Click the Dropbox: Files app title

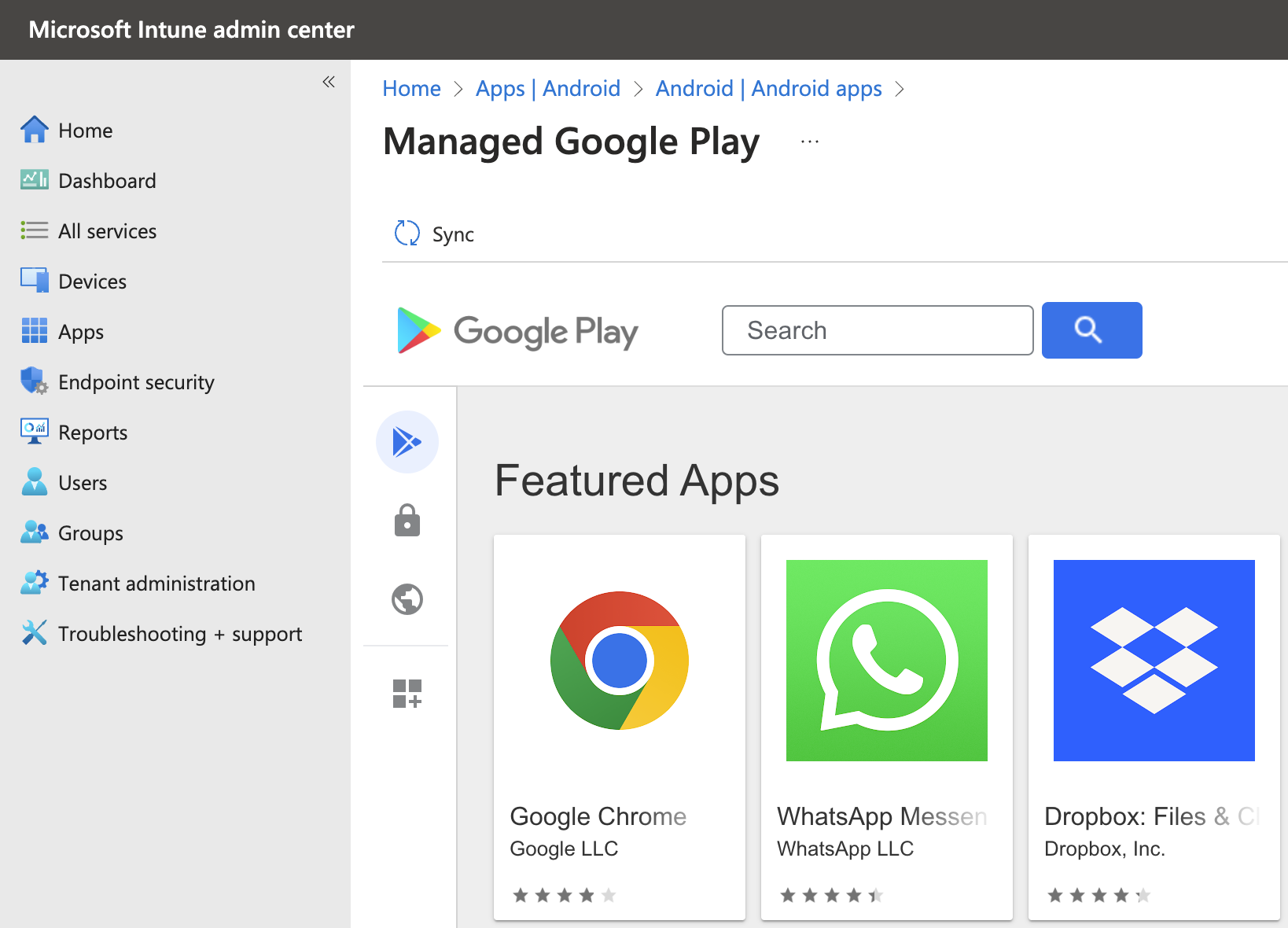pos(1151,816)
